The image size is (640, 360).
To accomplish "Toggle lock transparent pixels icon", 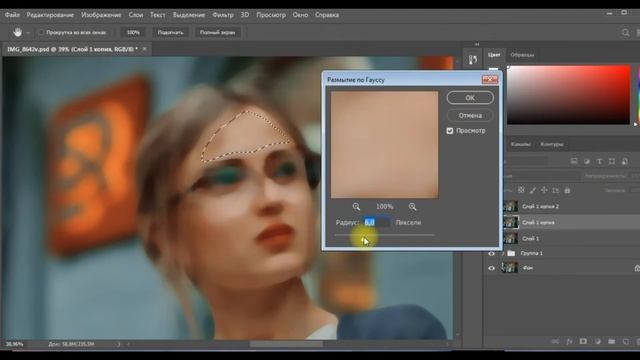I will tap(521, 190).
